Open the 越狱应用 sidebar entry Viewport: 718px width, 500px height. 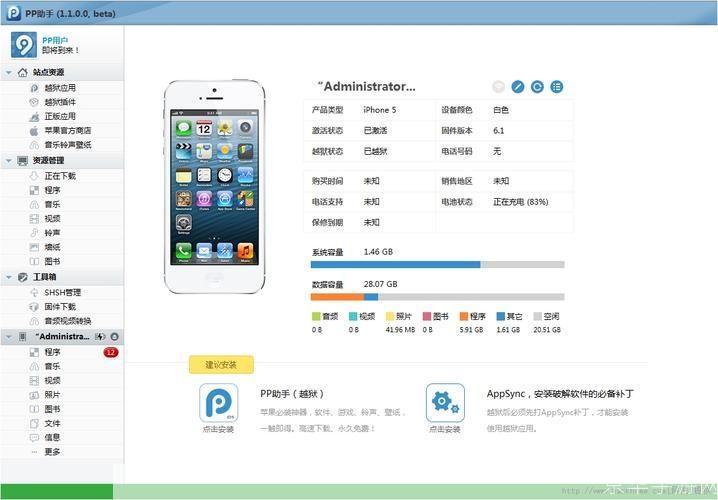pos(60,88)
